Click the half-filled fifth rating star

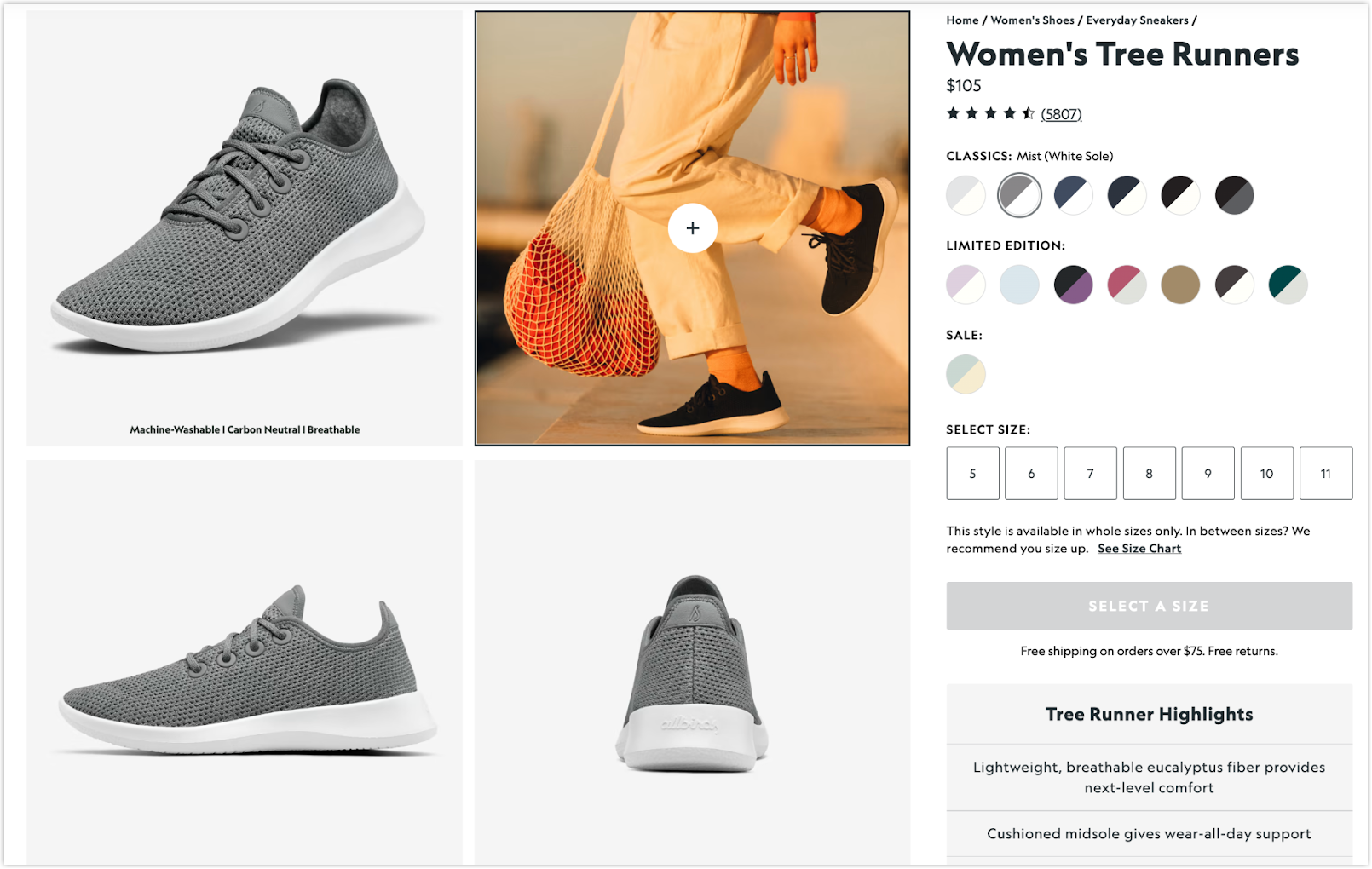pyautogui.click(x=1027, y=112)
